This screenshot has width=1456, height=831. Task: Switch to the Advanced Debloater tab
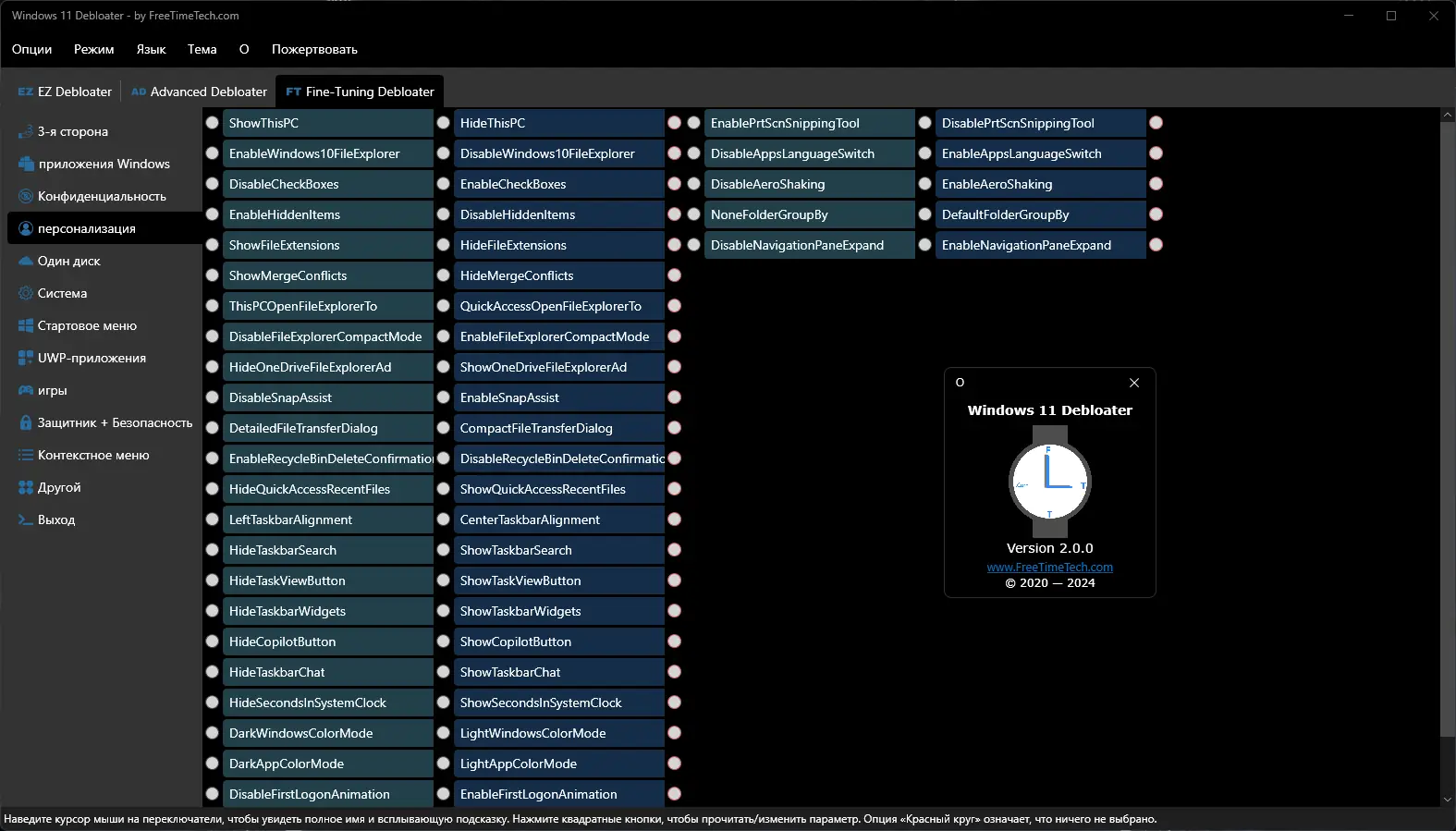(199, 92)
